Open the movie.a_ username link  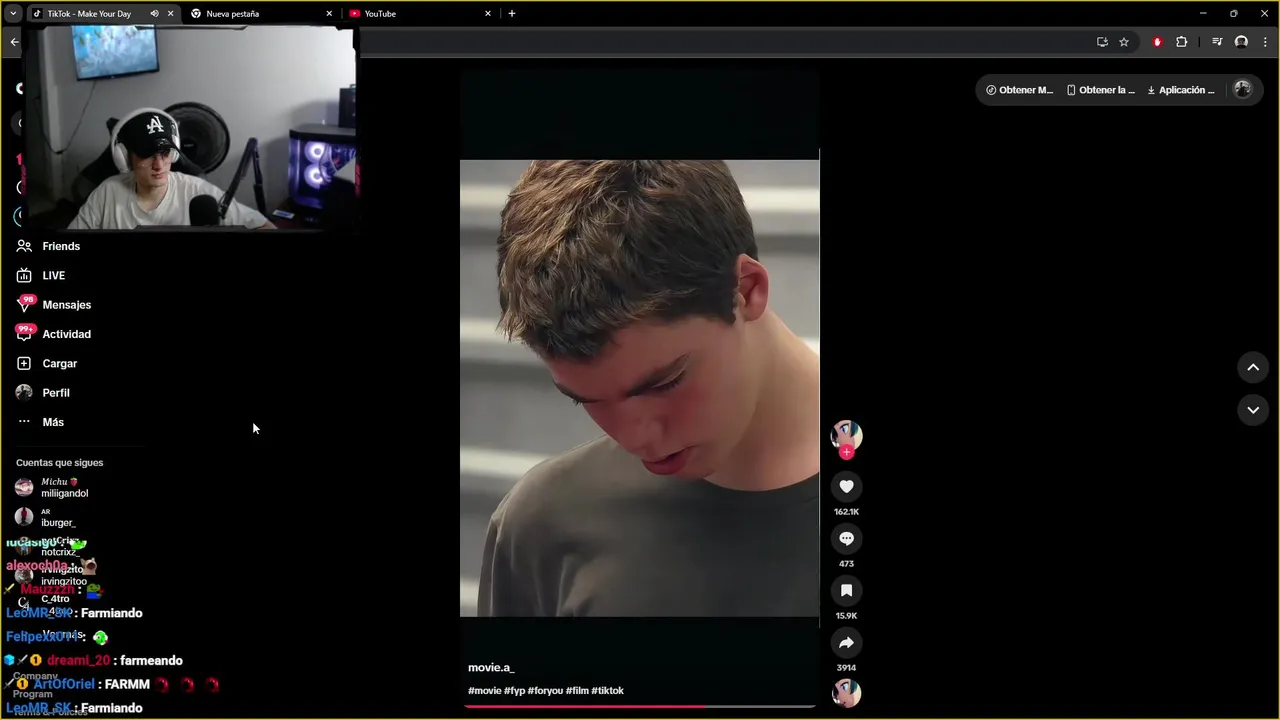pyautogui.click(x=491, y=667)
